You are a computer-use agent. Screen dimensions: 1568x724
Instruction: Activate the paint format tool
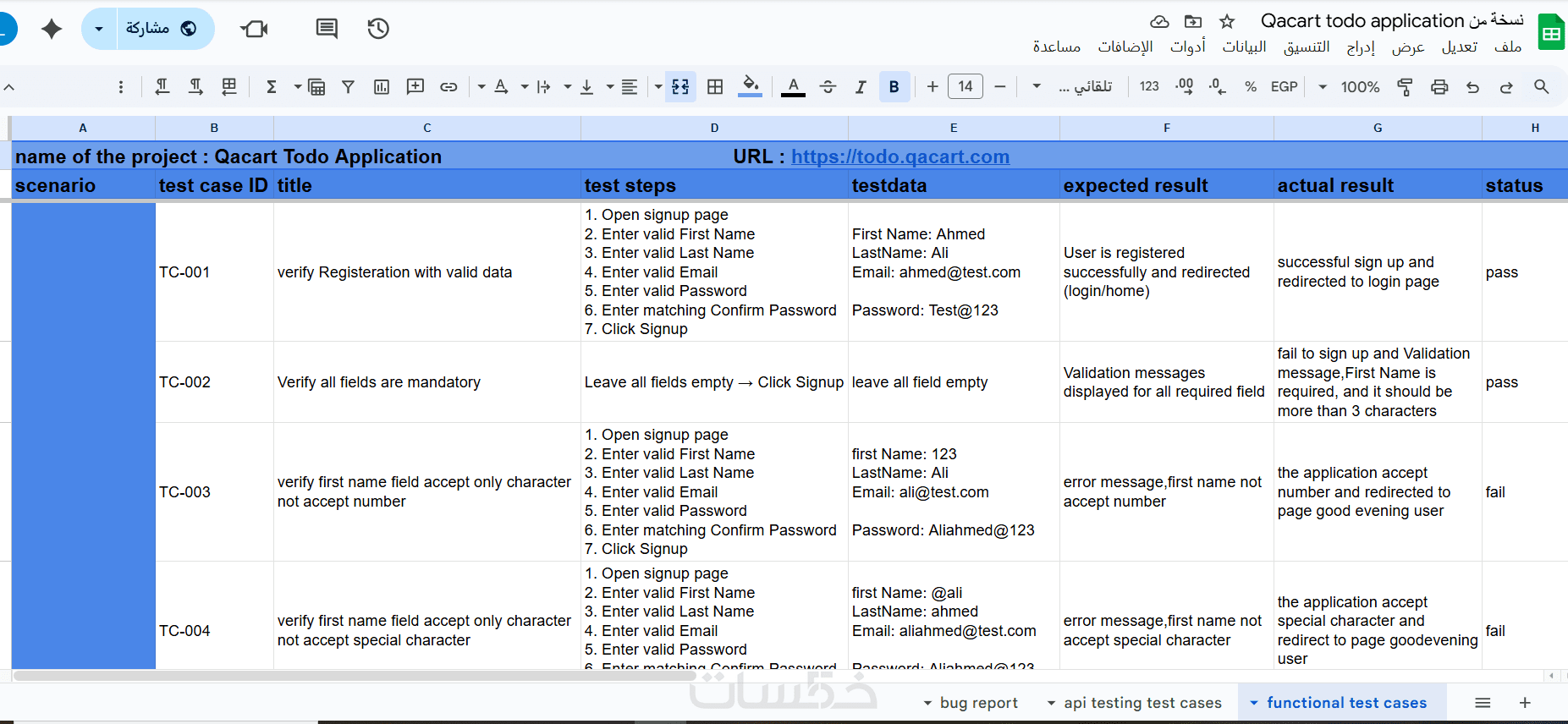tap(1405, 86)
